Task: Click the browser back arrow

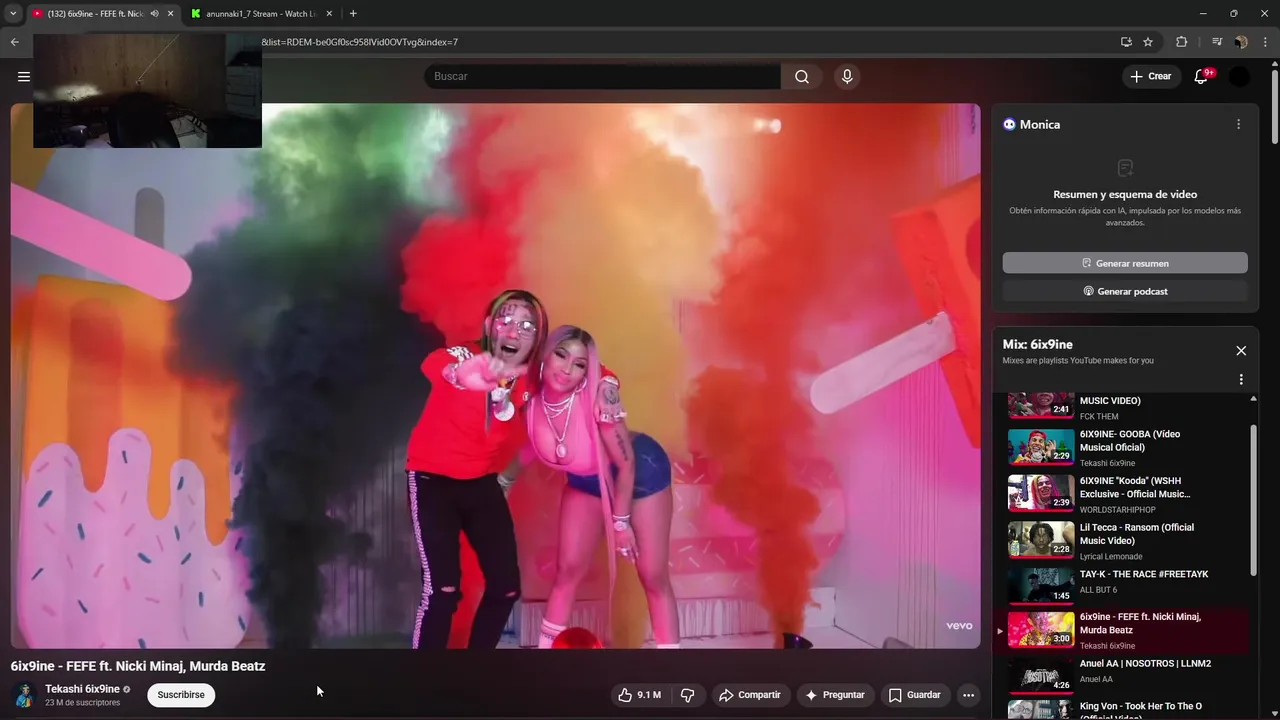Action: pos(14,42)
